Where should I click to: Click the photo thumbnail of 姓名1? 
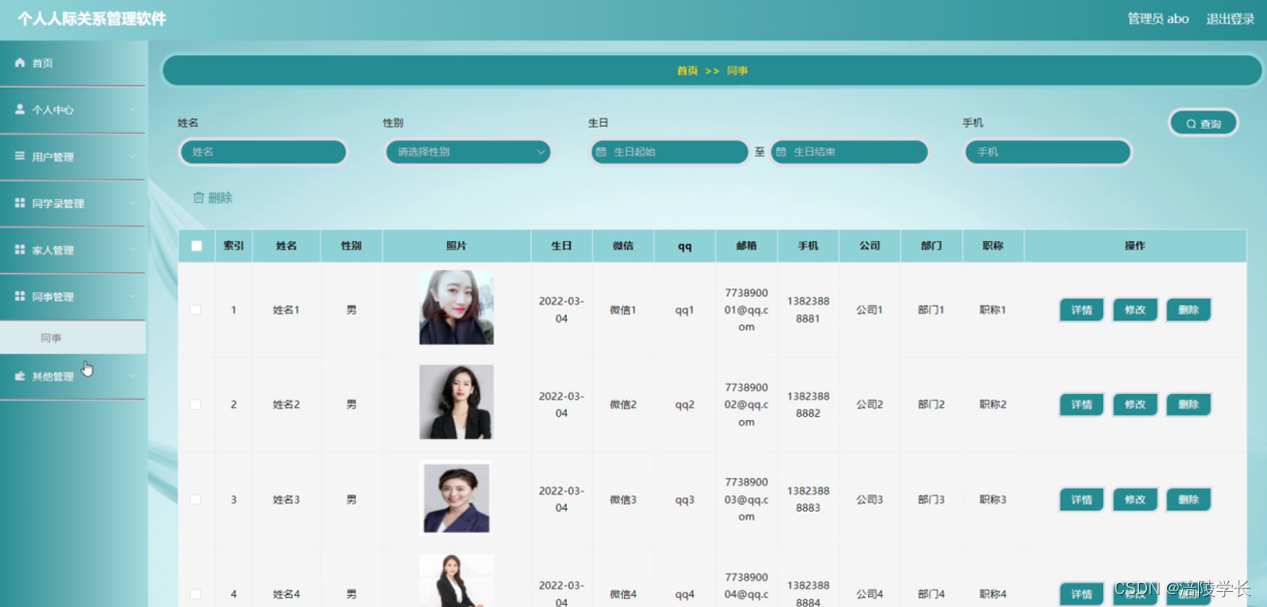[456, 308]
